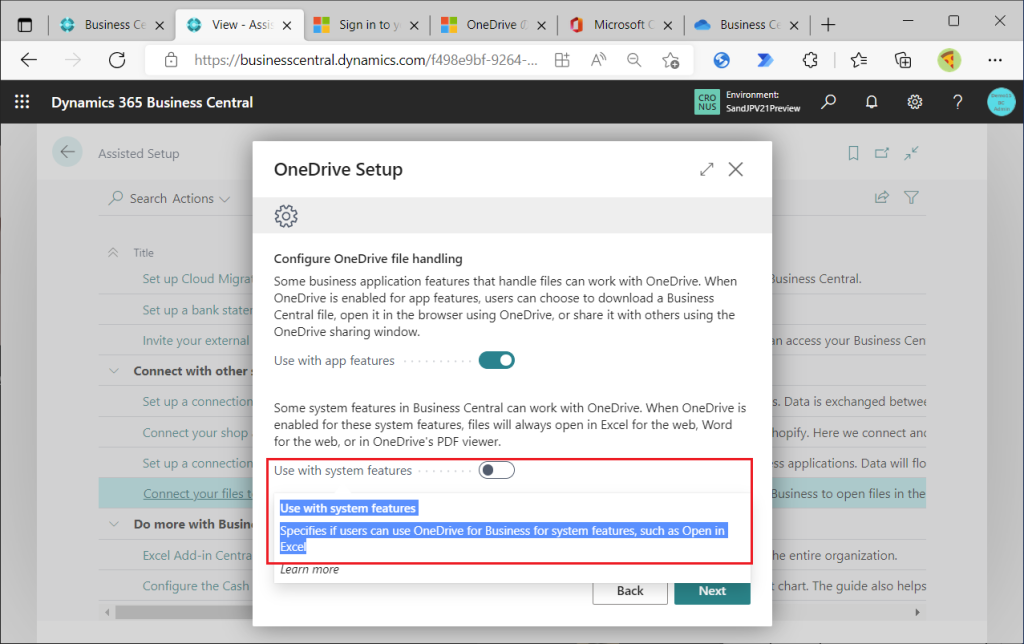Open the Business Central search magnifier

tap(829, 102)
